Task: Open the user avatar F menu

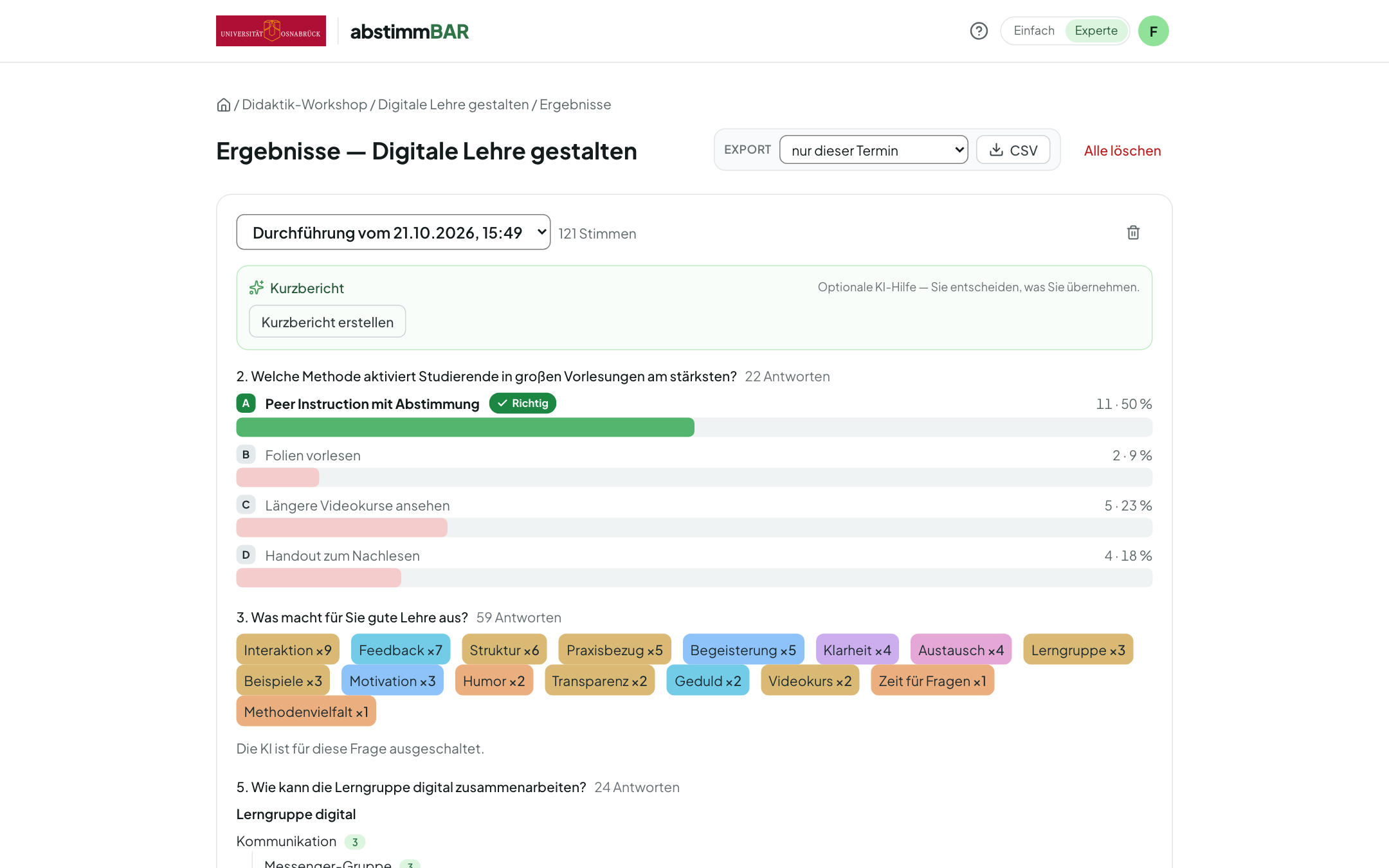Action: pos(1153,31)
